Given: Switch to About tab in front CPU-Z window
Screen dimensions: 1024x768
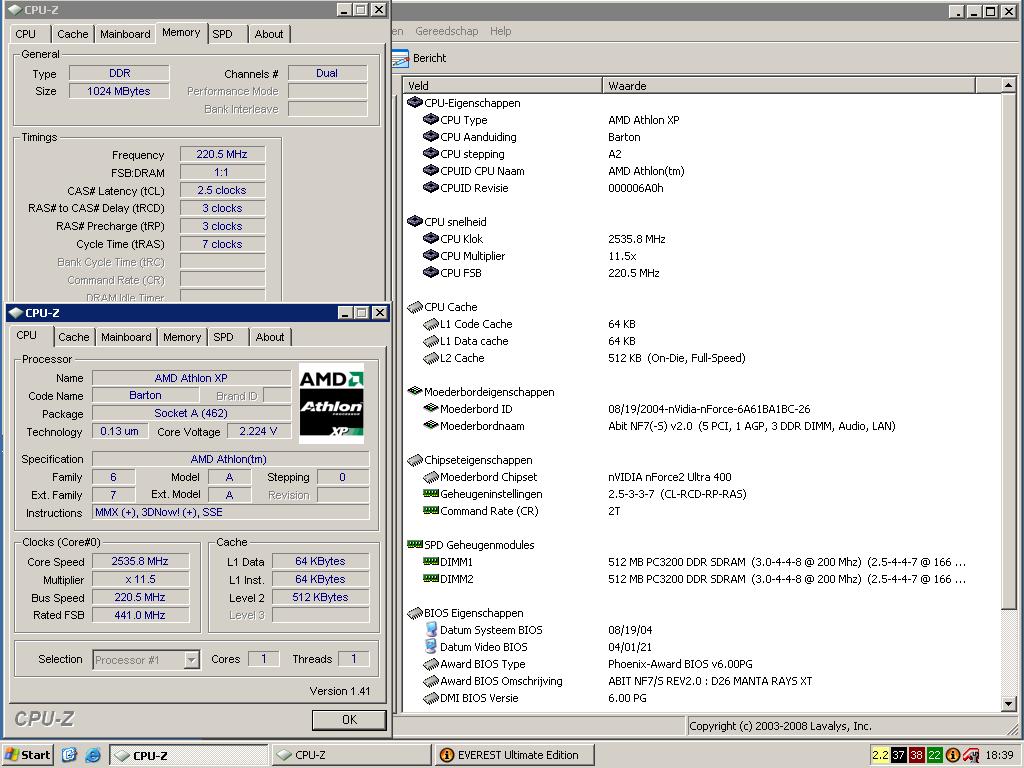Looking at the screenshot, I should [x=270, y=338].
